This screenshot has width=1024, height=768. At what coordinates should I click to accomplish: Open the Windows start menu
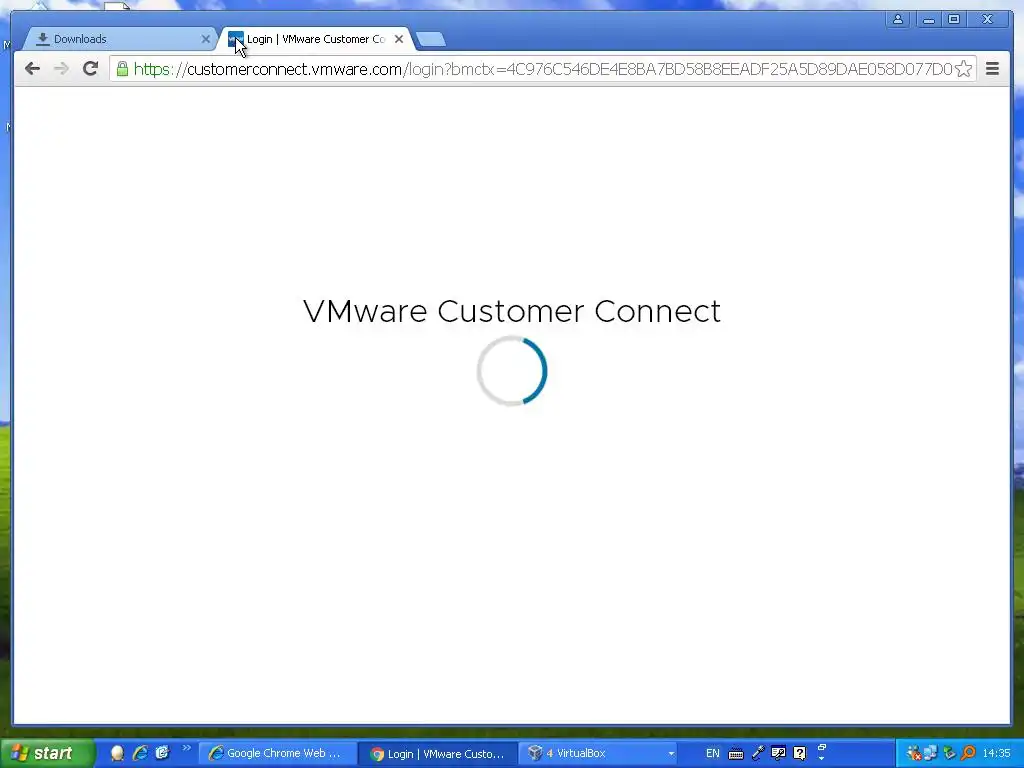pos(47,753)
